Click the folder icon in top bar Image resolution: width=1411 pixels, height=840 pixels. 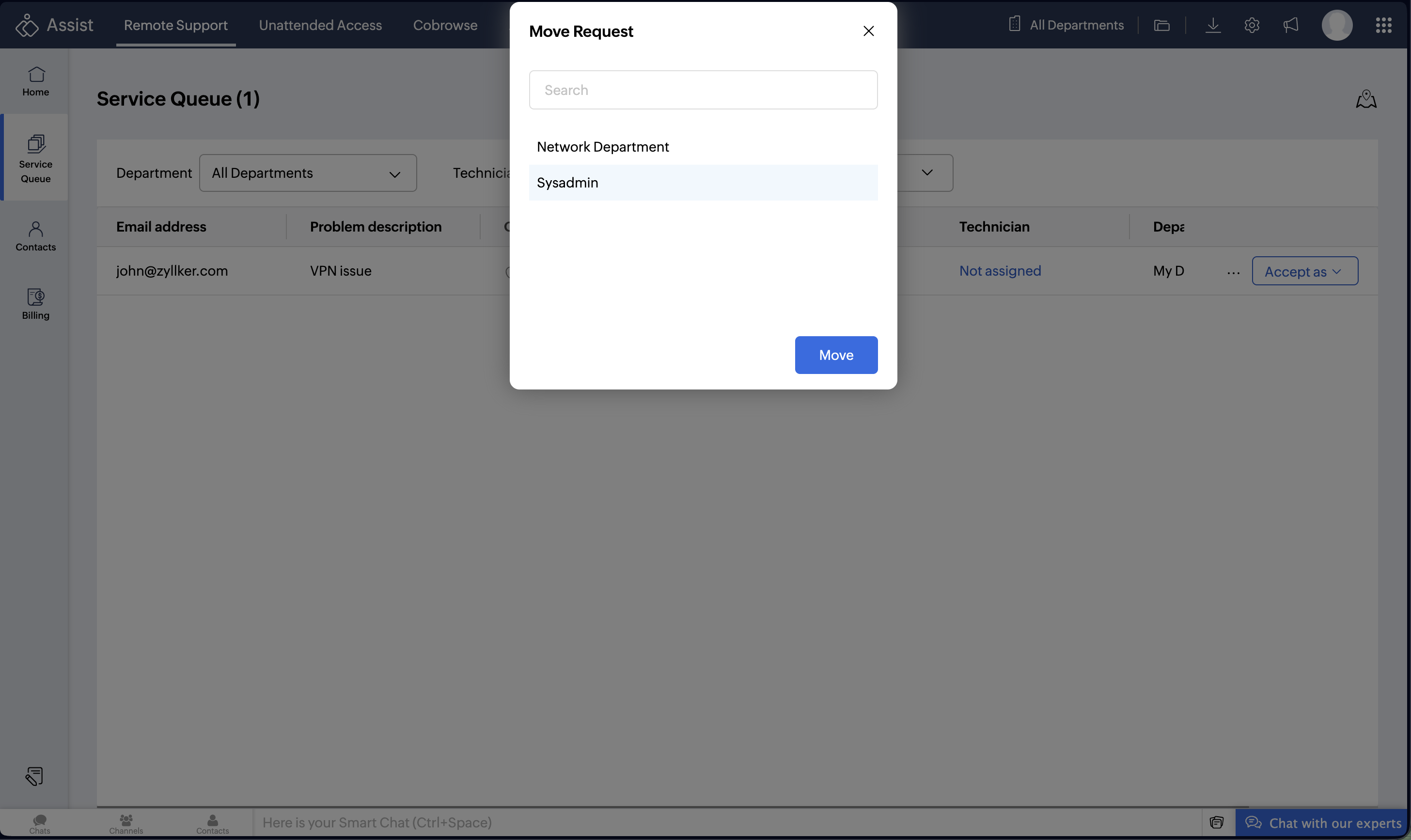[x=1161, y=25]
